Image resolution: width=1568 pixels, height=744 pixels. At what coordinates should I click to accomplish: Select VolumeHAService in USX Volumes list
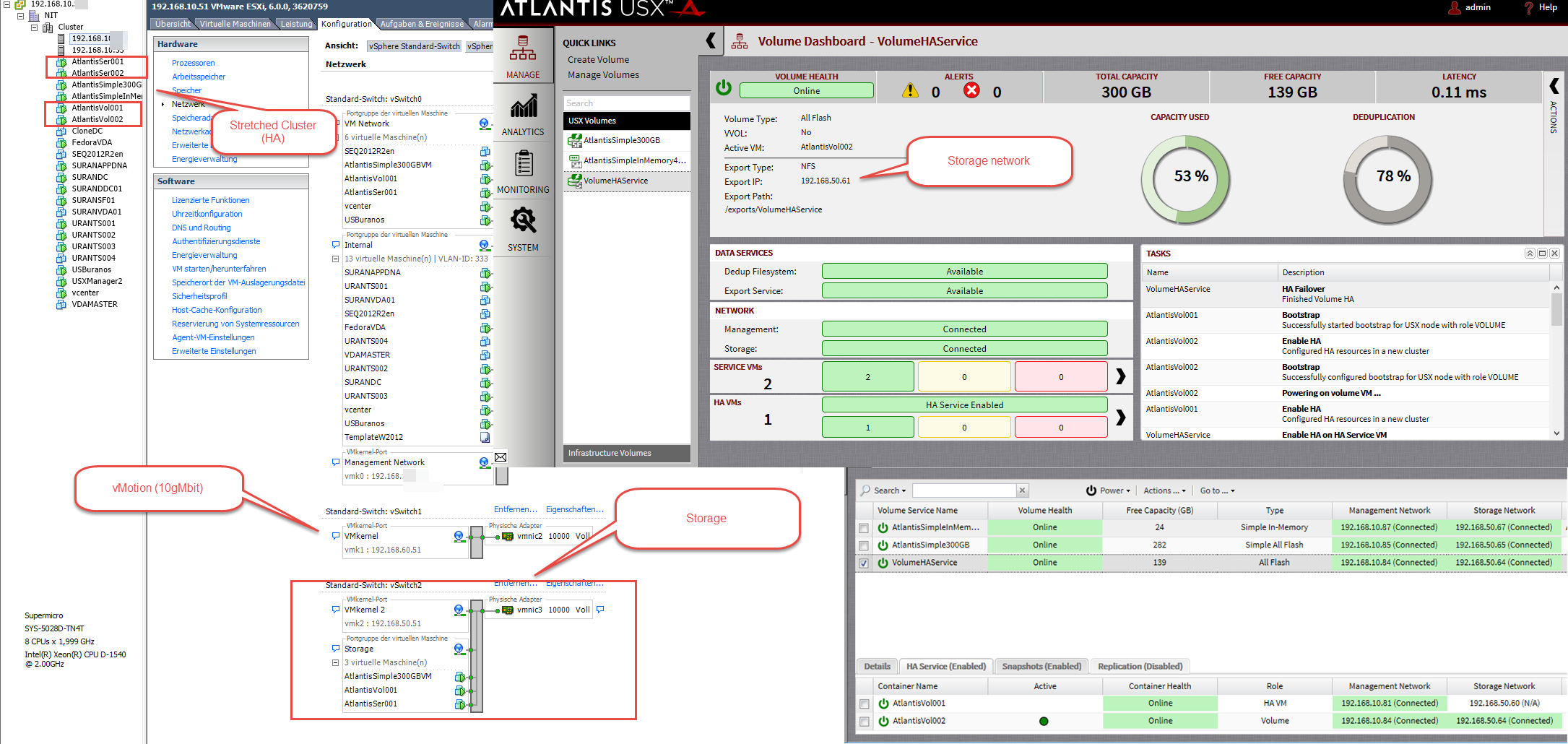pyautogui.click(x=615, y=181)
